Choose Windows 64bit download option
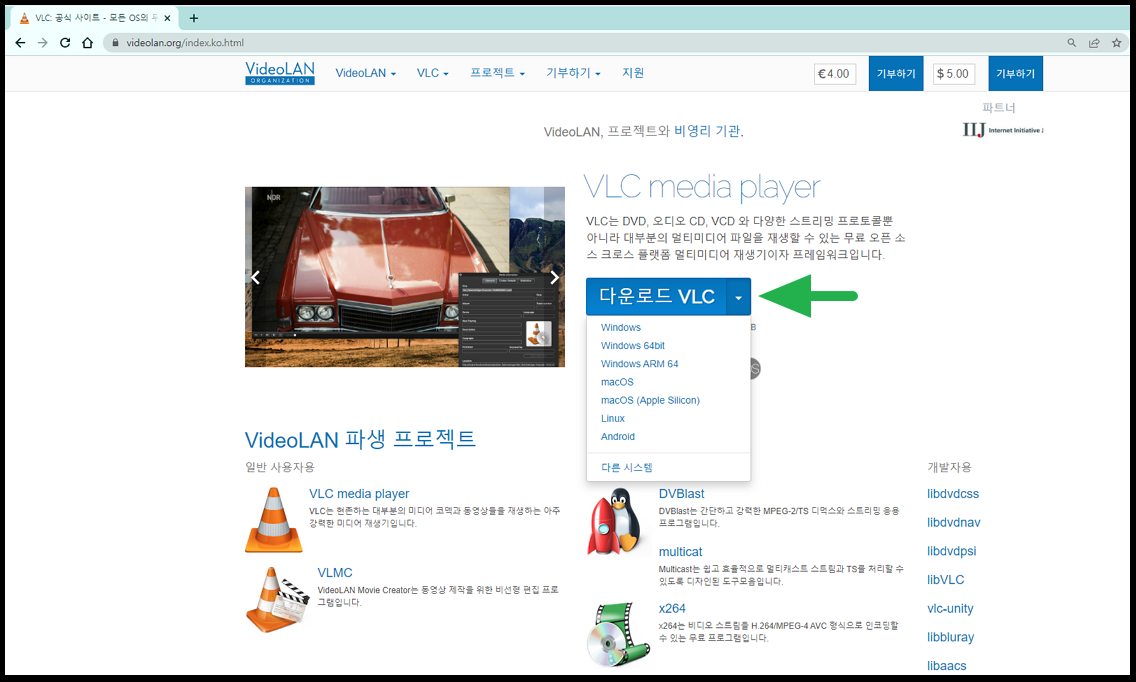The width and height of the screenshot is (1136, 682). click(632, 346)
